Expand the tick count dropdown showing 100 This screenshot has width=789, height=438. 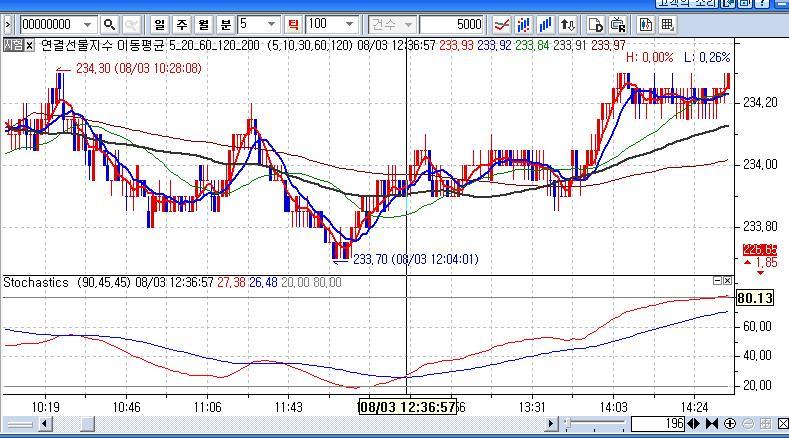(349, 24)
